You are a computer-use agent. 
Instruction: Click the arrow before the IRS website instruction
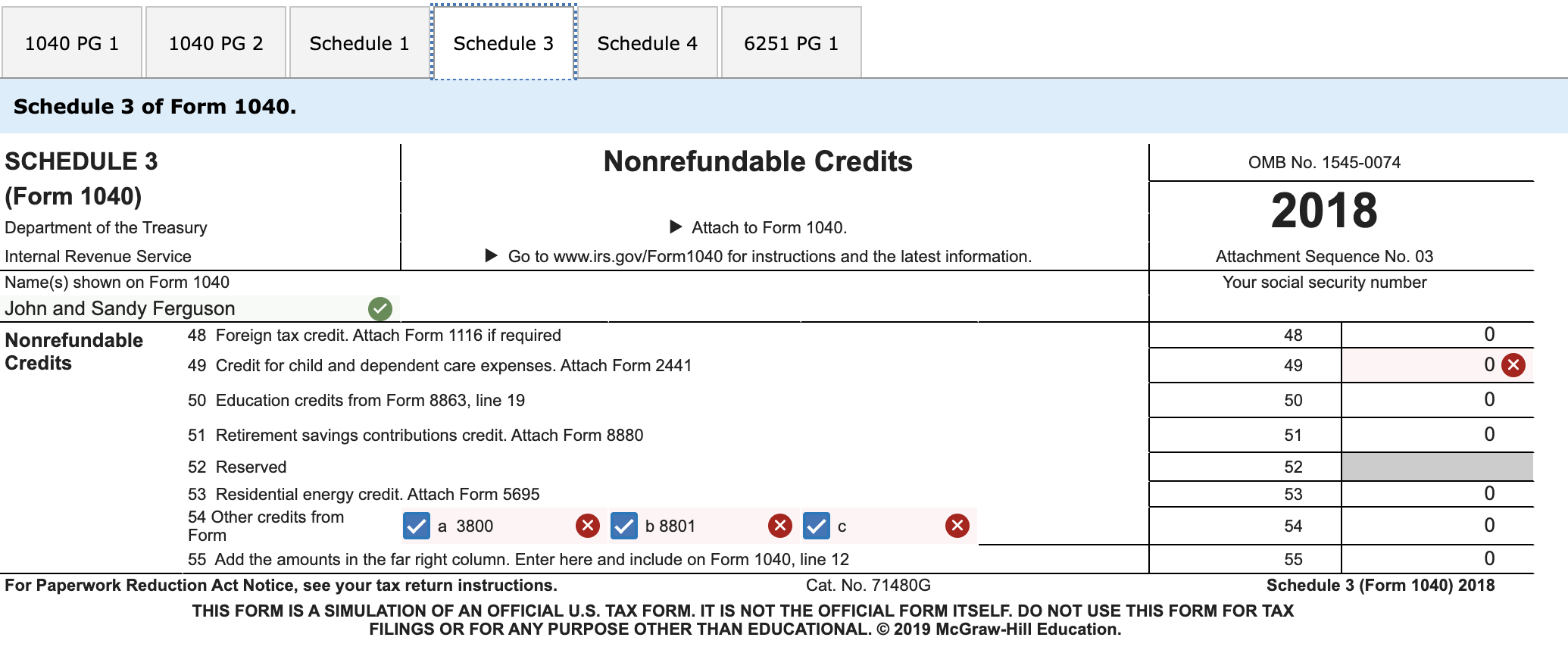pyautogui.click(x=492, y=256)
